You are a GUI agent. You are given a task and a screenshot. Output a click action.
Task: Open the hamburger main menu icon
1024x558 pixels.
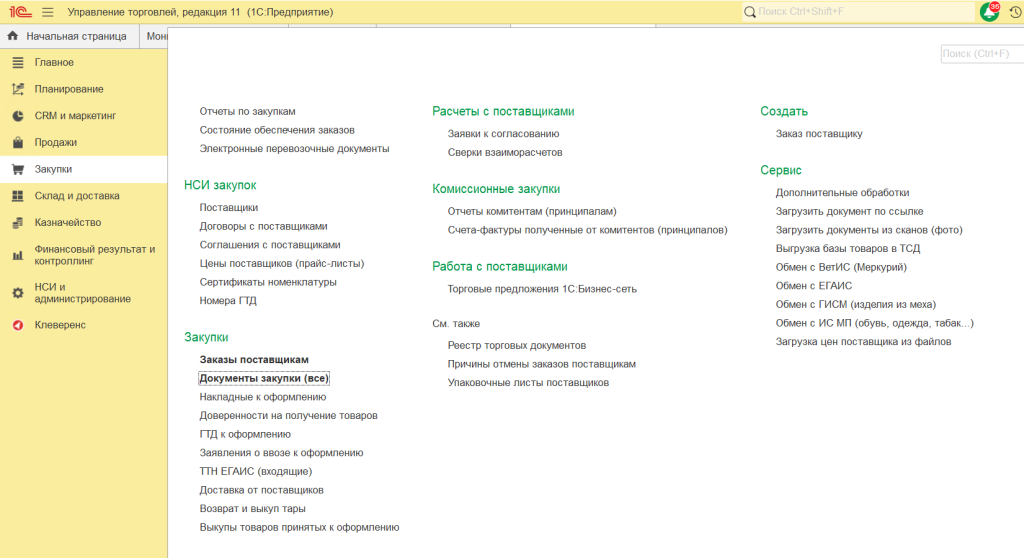pos(48,12)
